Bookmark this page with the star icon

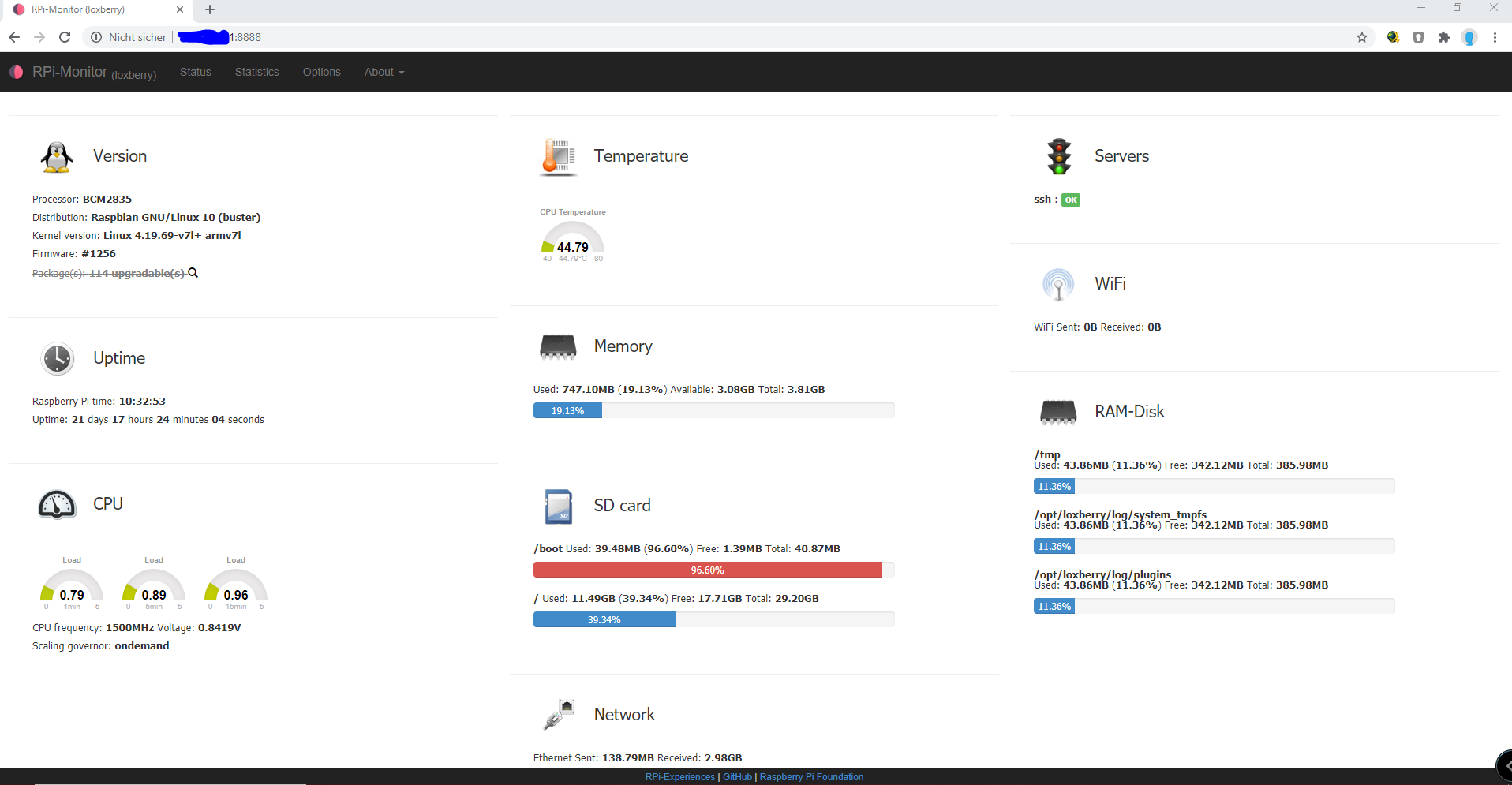click(1362, 37)
